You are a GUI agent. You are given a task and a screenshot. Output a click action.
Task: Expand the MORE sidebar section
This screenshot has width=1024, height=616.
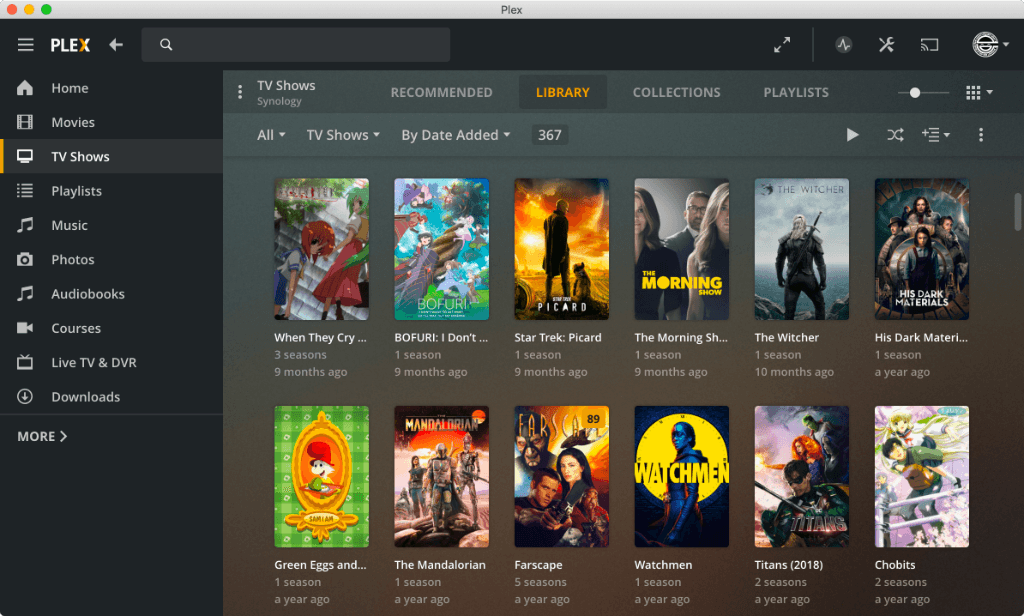[x=42, y=436]
